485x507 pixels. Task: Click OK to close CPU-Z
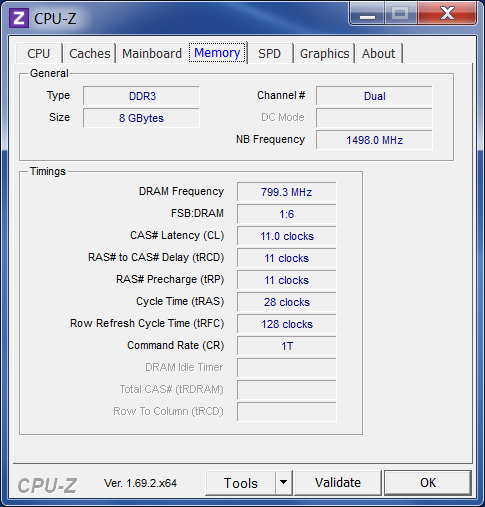point(428,483)
